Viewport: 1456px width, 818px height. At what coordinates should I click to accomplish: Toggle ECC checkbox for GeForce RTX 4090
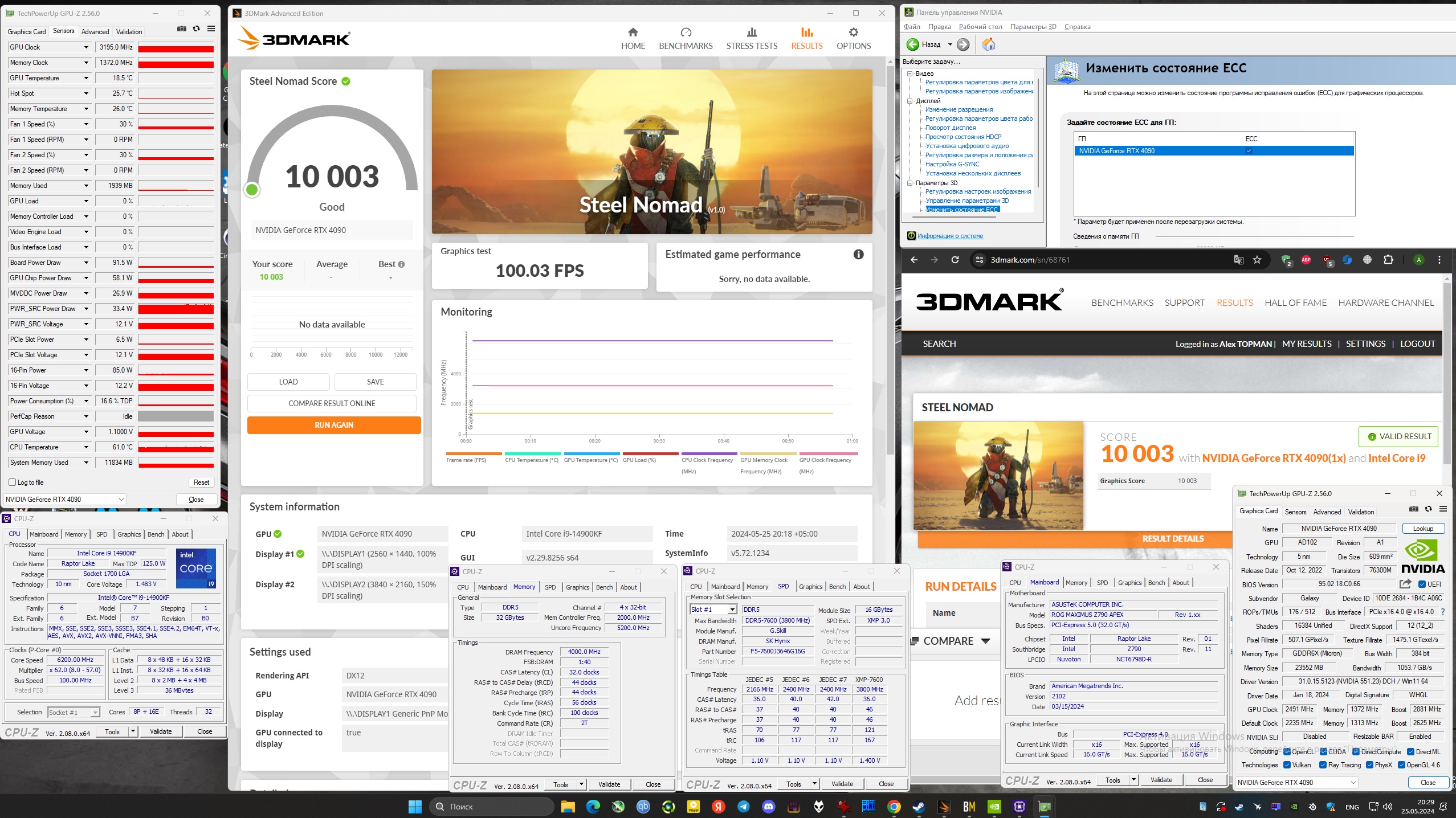pyautogui.click(x=1249, y=151)
